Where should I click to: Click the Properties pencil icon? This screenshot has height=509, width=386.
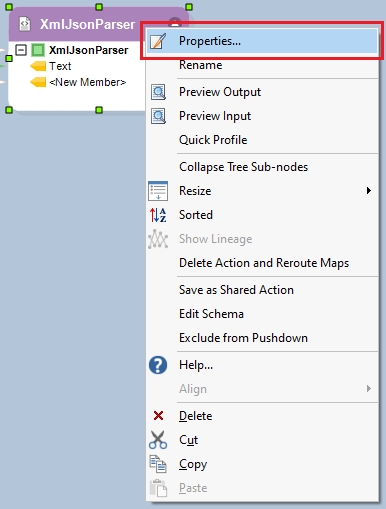158,41
